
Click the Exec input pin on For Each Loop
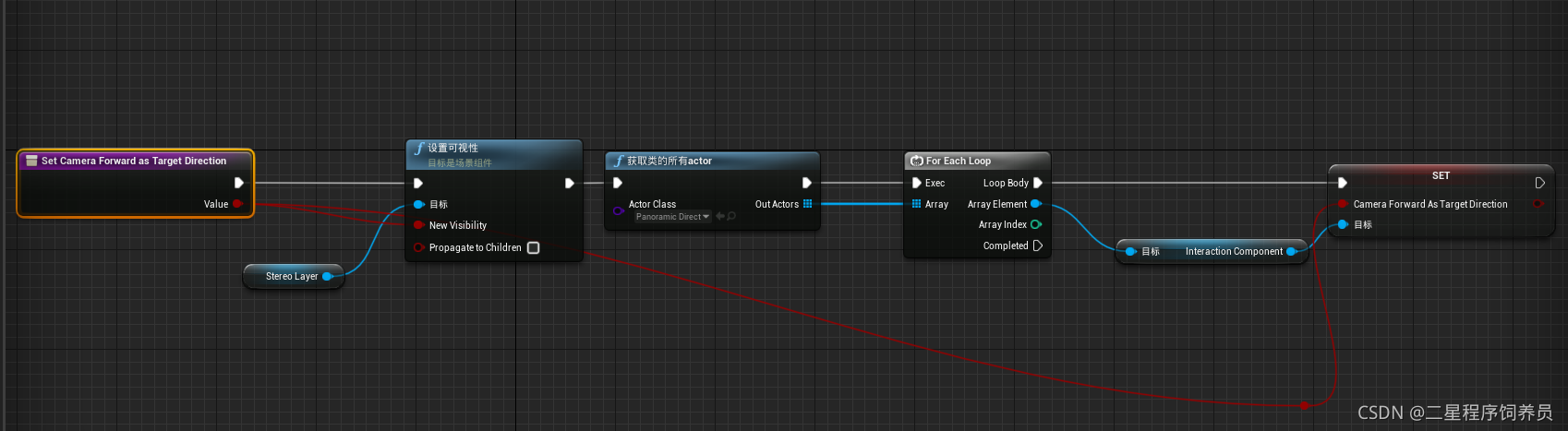[x=917, y=183]
